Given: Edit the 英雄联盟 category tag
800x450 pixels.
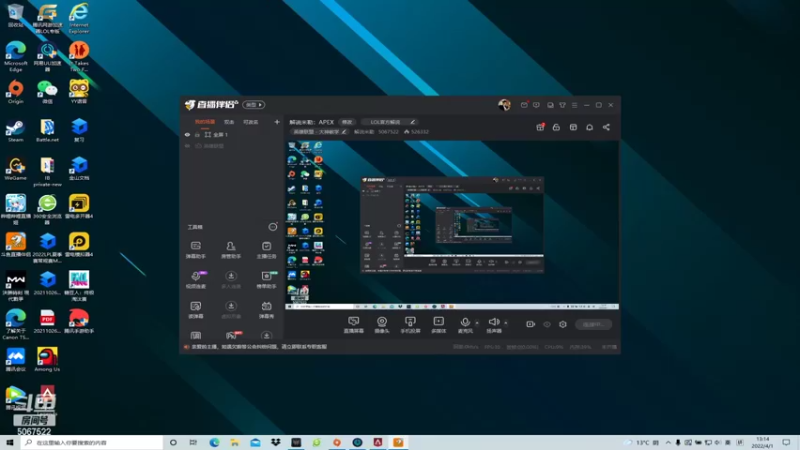Looking at the screenshot, I should (319, 132).
